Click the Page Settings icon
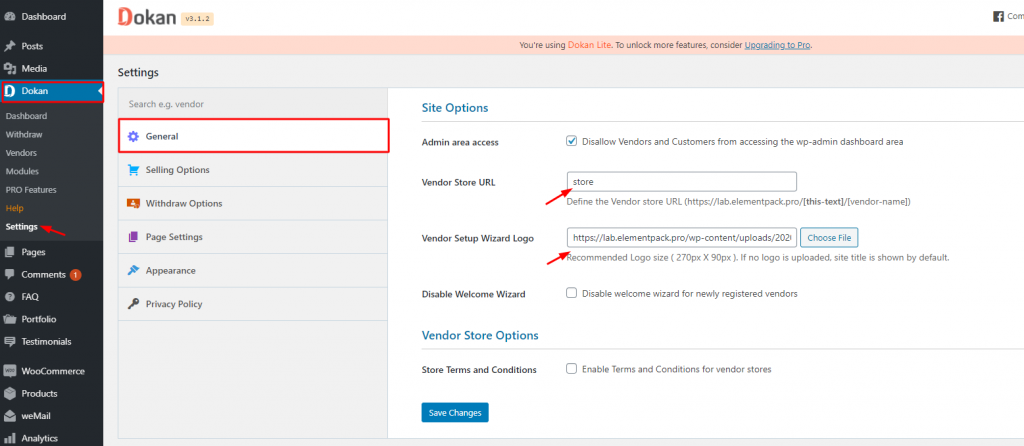 134,237
